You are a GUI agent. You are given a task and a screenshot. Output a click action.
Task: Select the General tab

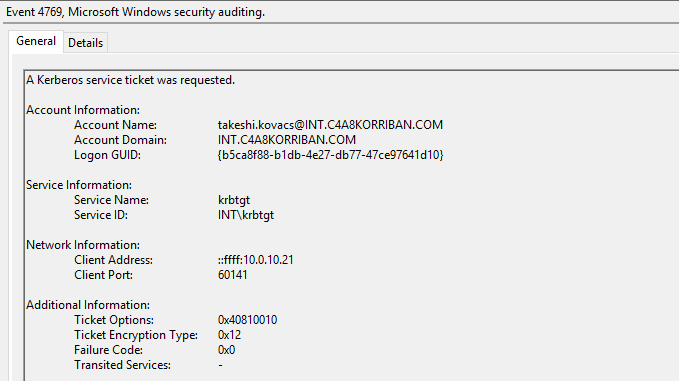click(36, 42)
